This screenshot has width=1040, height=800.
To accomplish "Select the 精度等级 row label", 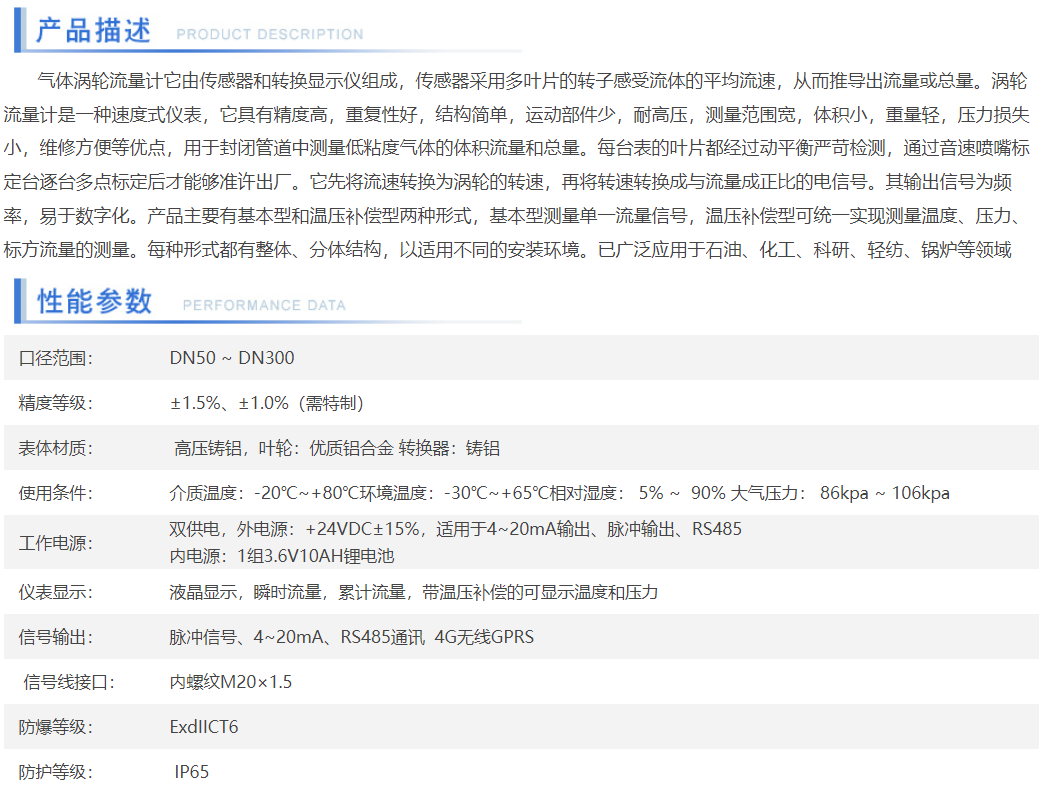I will (56, 403).
